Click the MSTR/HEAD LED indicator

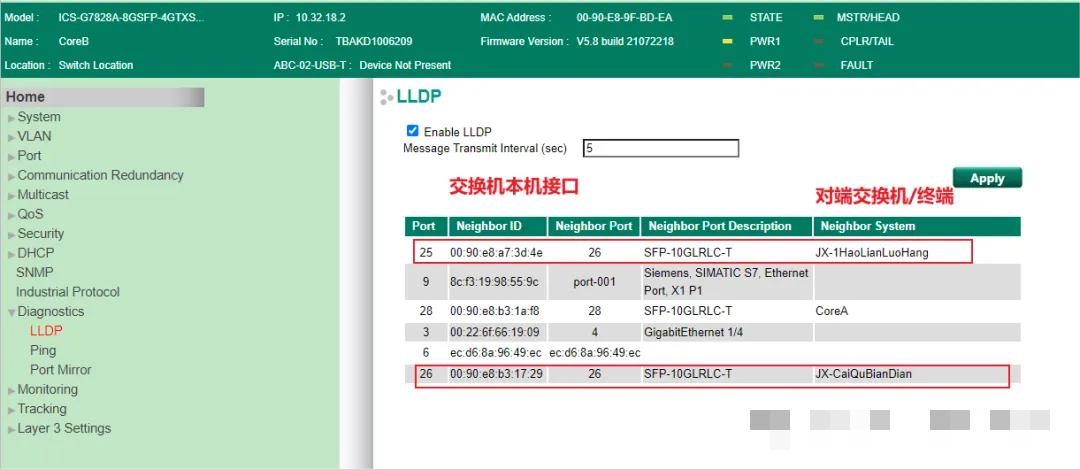[818, 18]
